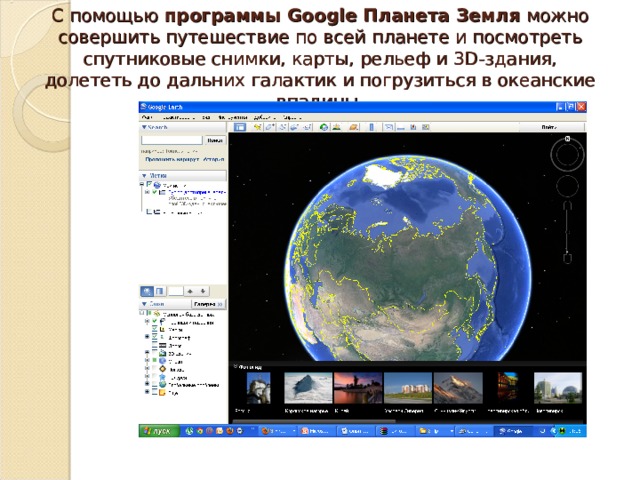
Task: Click the Email envelope toolbar icon
Action: 388,127
